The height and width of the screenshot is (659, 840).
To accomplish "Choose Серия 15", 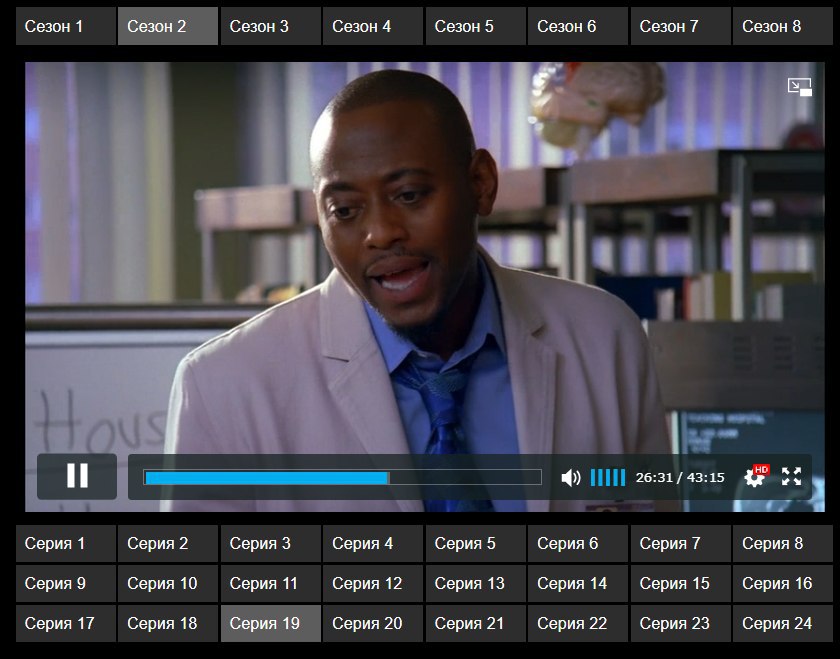I will (x=680, y=583).
